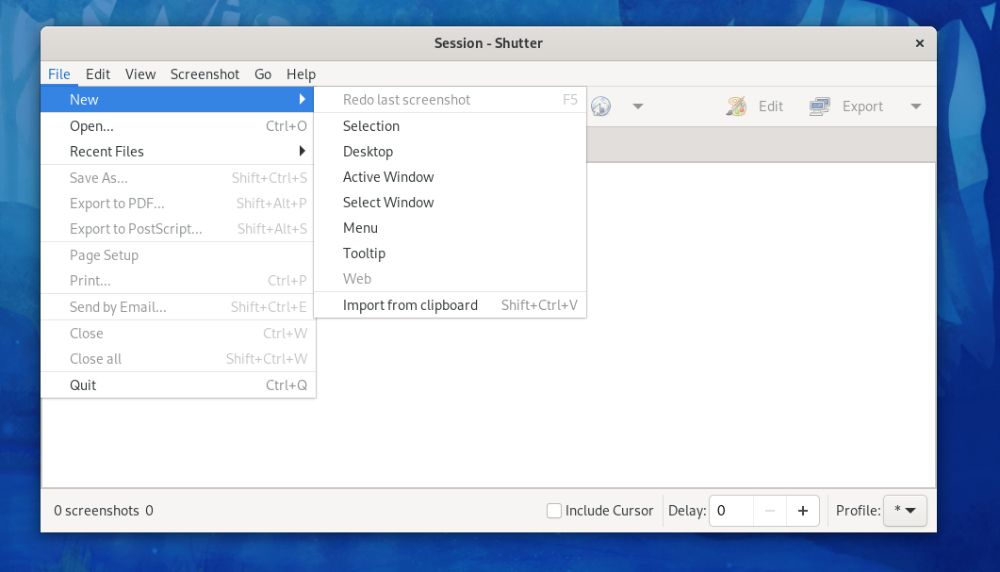Expand the Recent Files submenu
This screenshot has width=1000, height=572.
tap(178, 151)
